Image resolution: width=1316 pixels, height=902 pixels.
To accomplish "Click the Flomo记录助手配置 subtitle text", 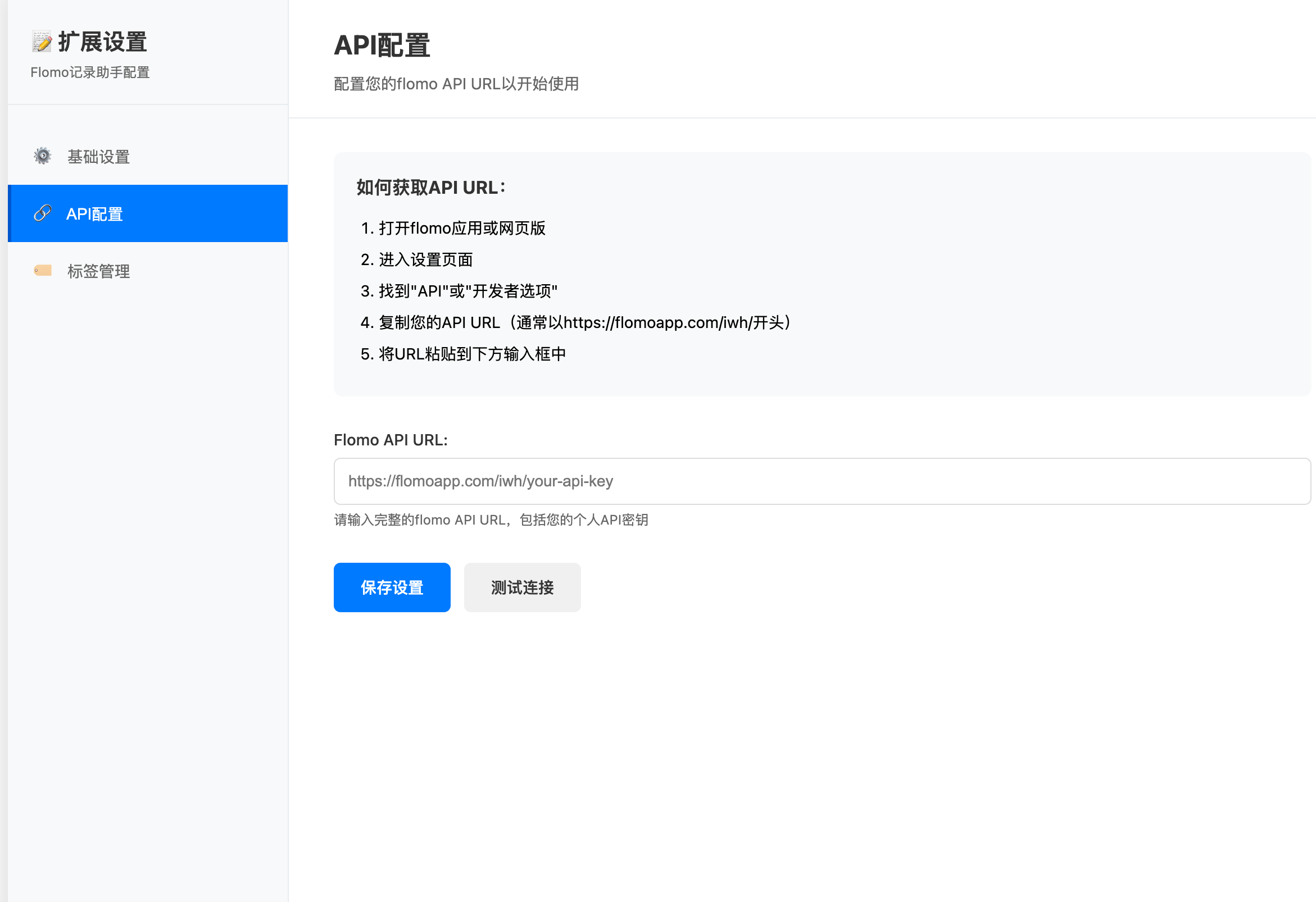I will (x=90, y=72).
